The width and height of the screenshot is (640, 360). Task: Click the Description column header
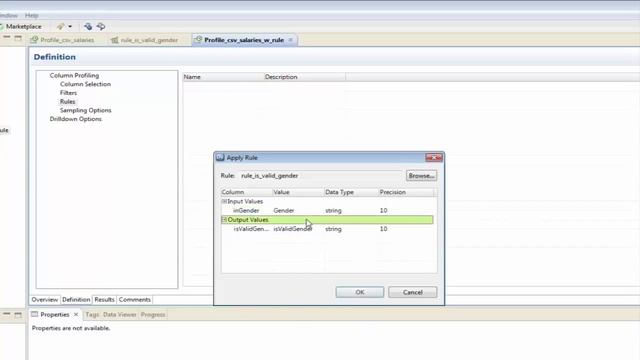pos(304,77)
